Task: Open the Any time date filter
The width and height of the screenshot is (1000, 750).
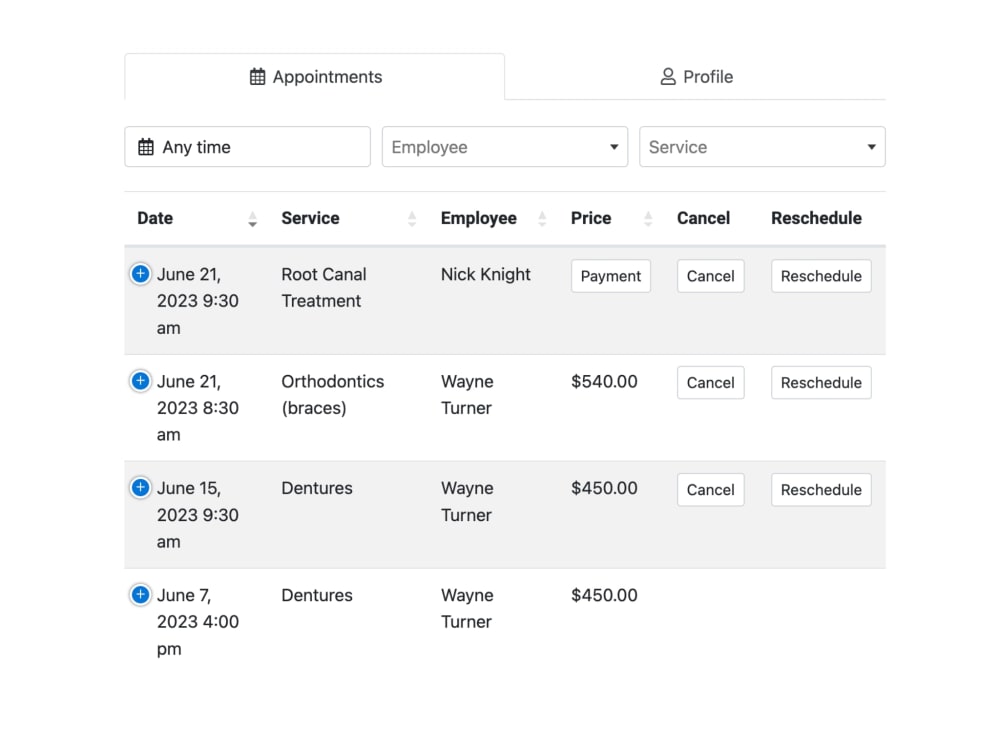Action: (247, 146)
